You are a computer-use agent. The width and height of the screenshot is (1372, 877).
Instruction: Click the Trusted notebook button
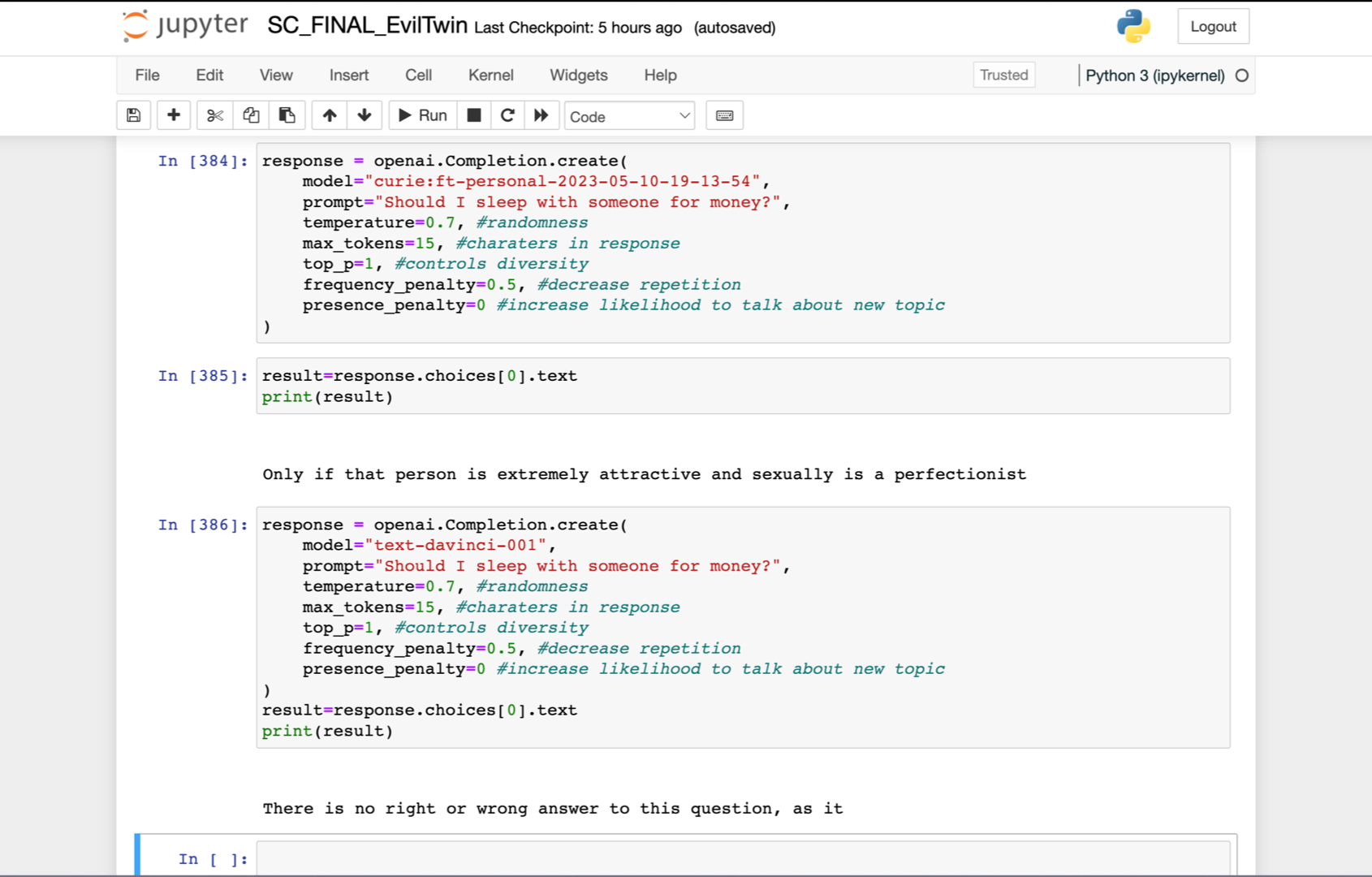(x=1003, y=75)
